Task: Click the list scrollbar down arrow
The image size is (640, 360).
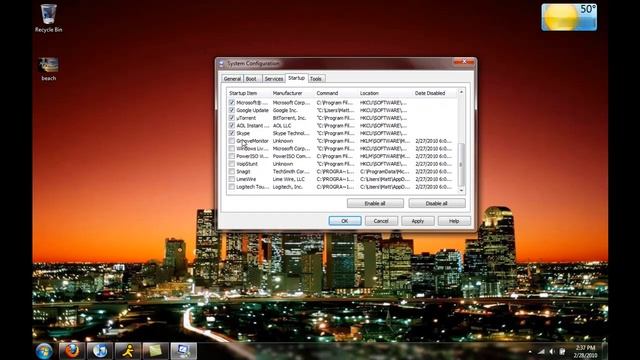Action: (x=461, y=191)
